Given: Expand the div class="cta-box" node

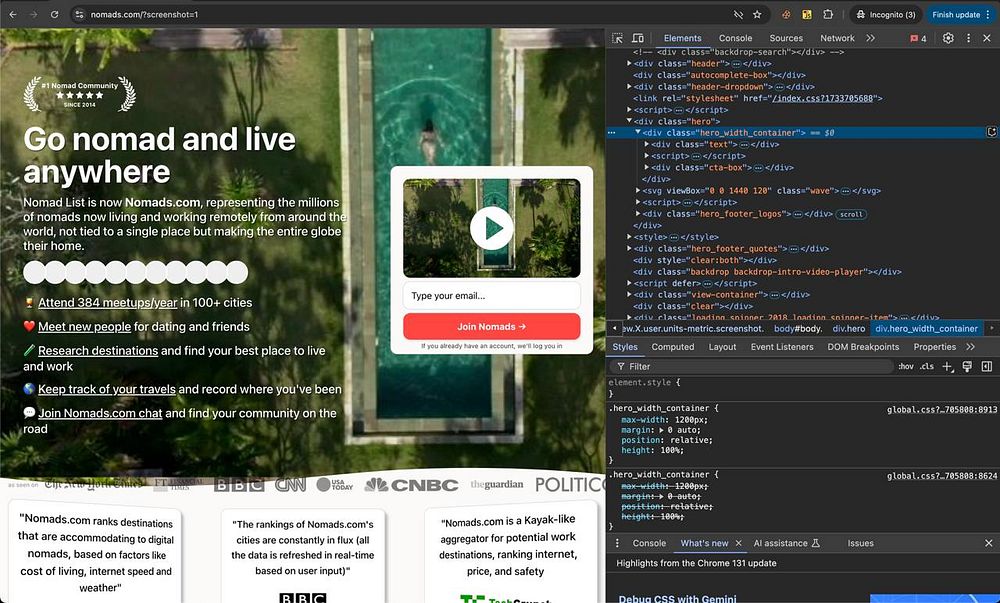Looking at the screenshot, I should click(647, 168).
